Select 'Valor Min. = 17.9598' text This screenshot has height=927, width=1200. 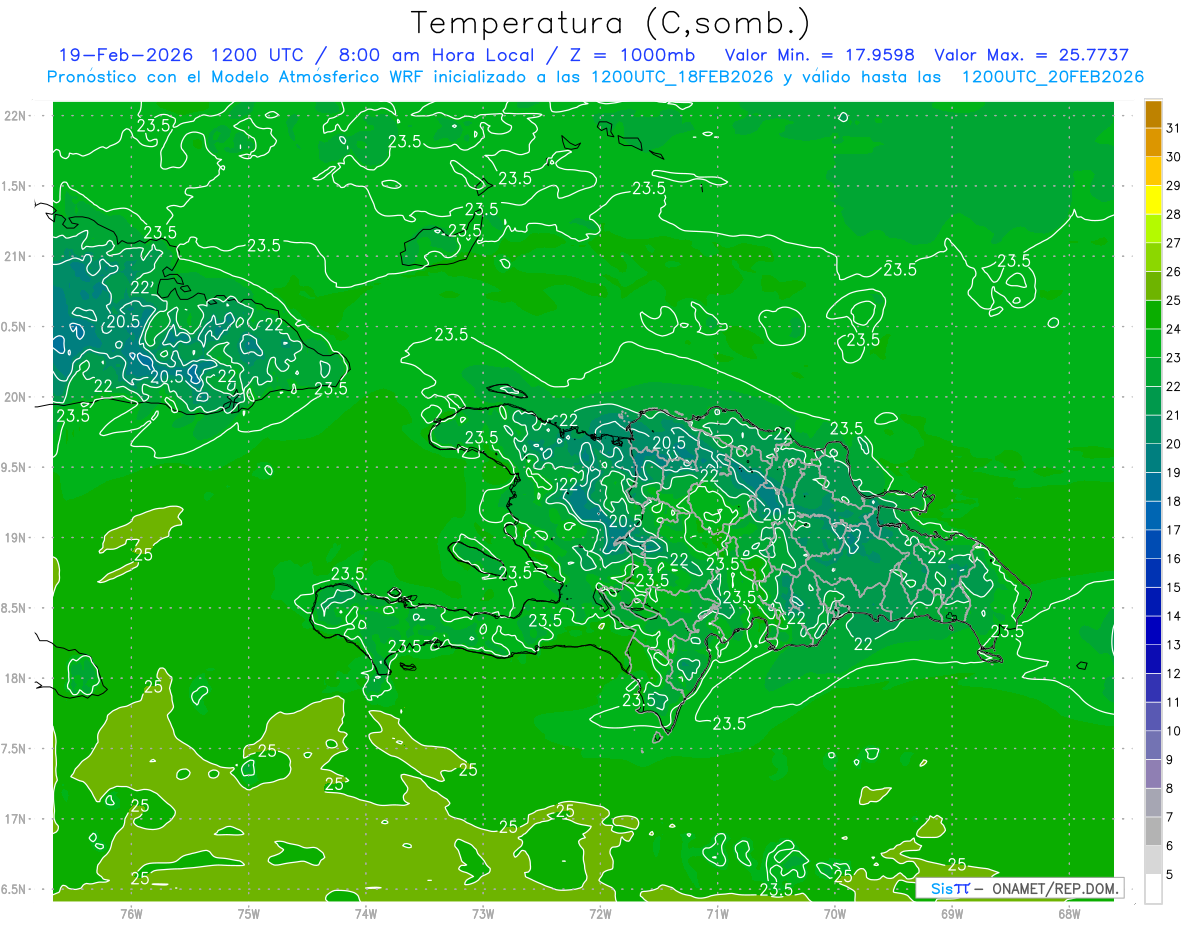pyautogui.click(x=819, y=56)
